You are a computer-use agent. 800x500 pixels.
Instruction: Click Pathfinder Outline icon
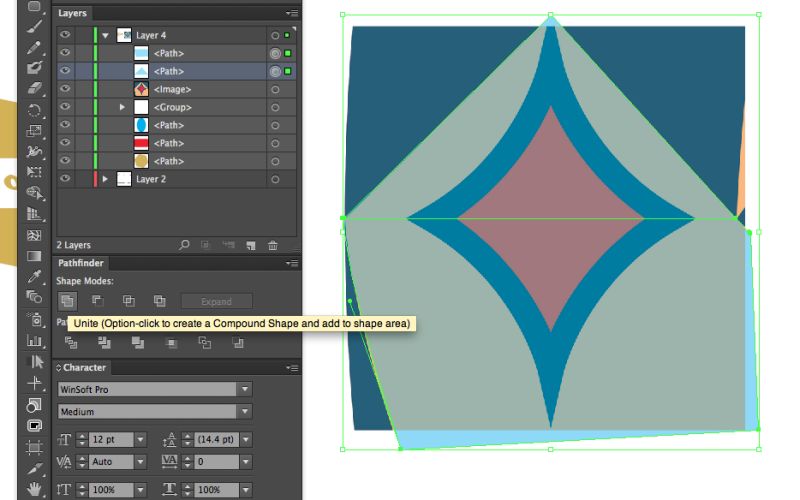(x=205, y=343)
